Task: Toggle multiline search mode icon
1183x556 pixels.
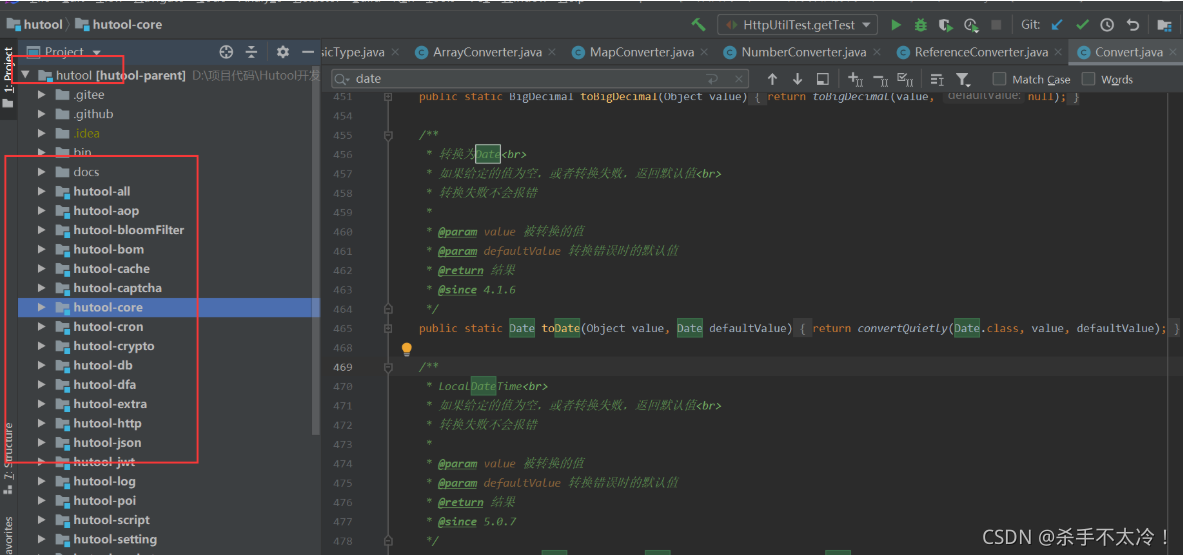Action: pyautogui.click(x=937, y=79)
